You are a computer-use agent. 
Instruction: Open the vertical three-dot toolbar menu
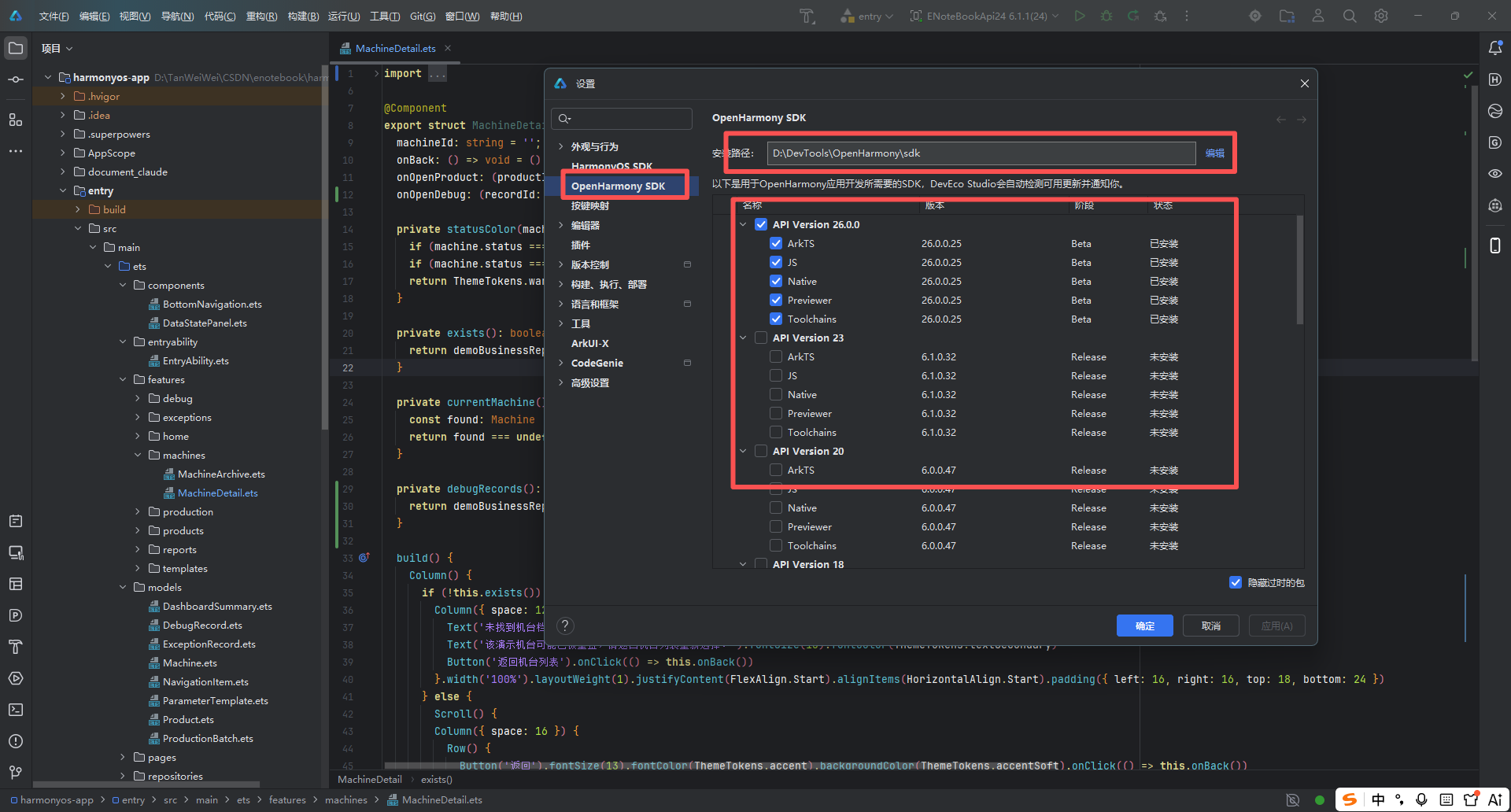tap(1187, 16)
